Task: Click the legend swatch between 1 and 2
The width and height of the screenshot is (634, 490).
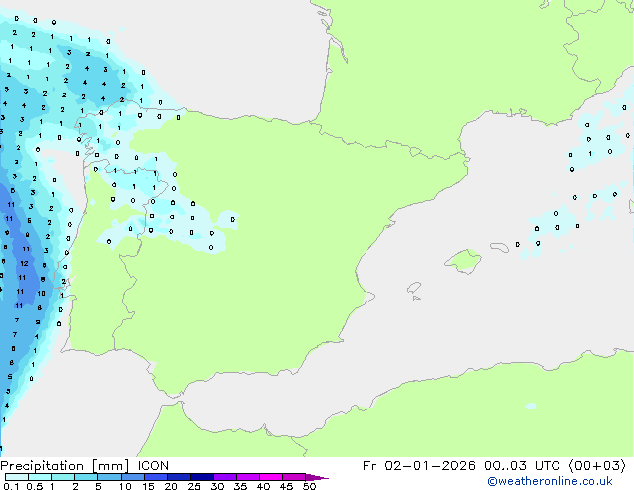Action: tap(63, 477)
